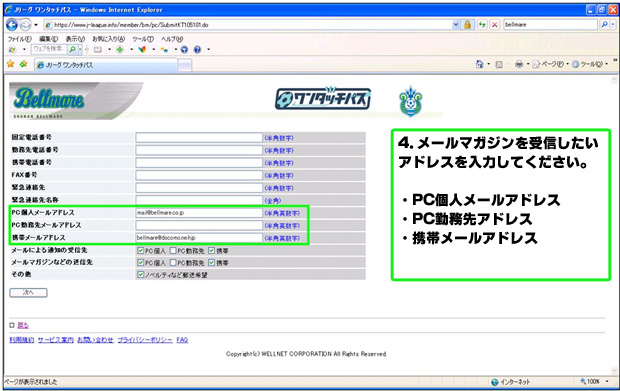Uncheck the ノベルティなど郵送希望 checkbox

pyautogui.click(x=141, y=274)
